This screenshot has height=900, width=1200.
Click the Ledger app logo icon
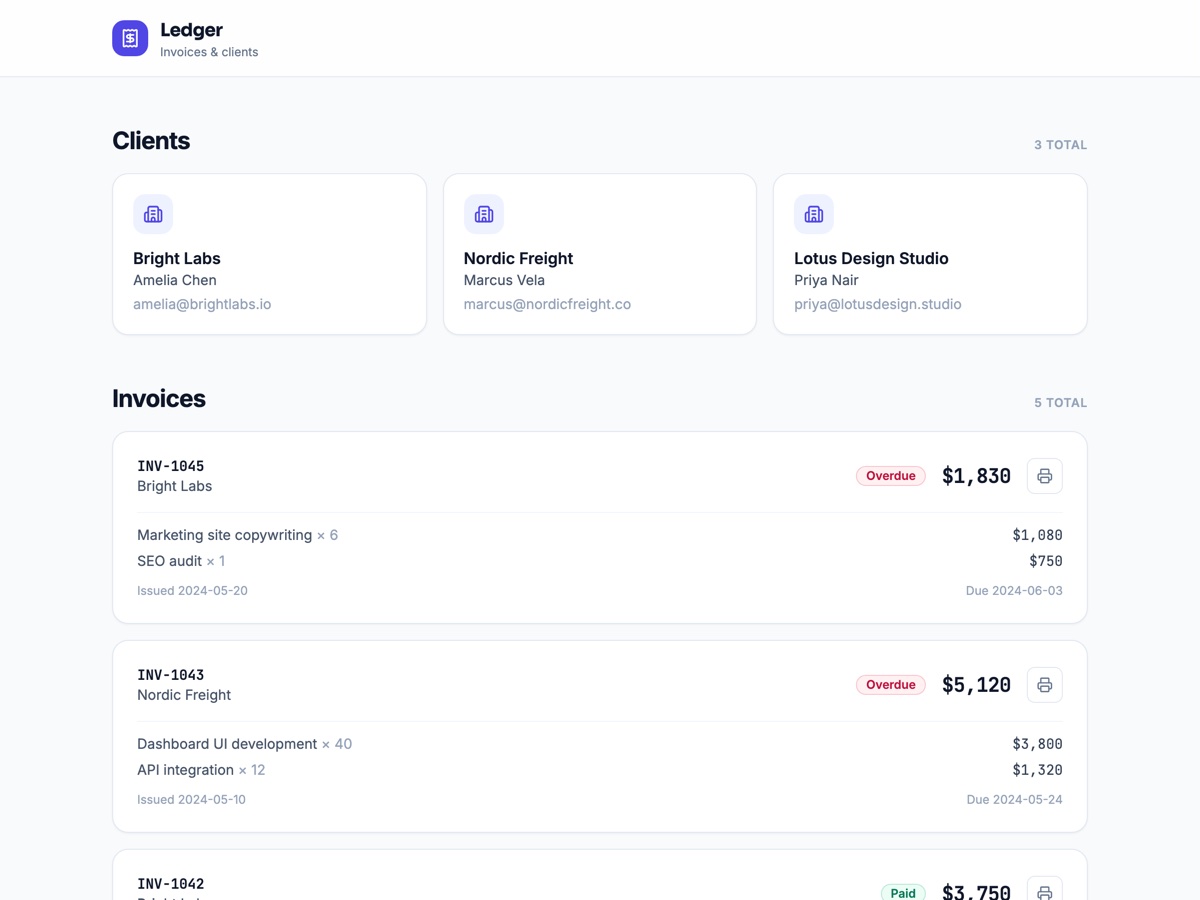(130, 38)
